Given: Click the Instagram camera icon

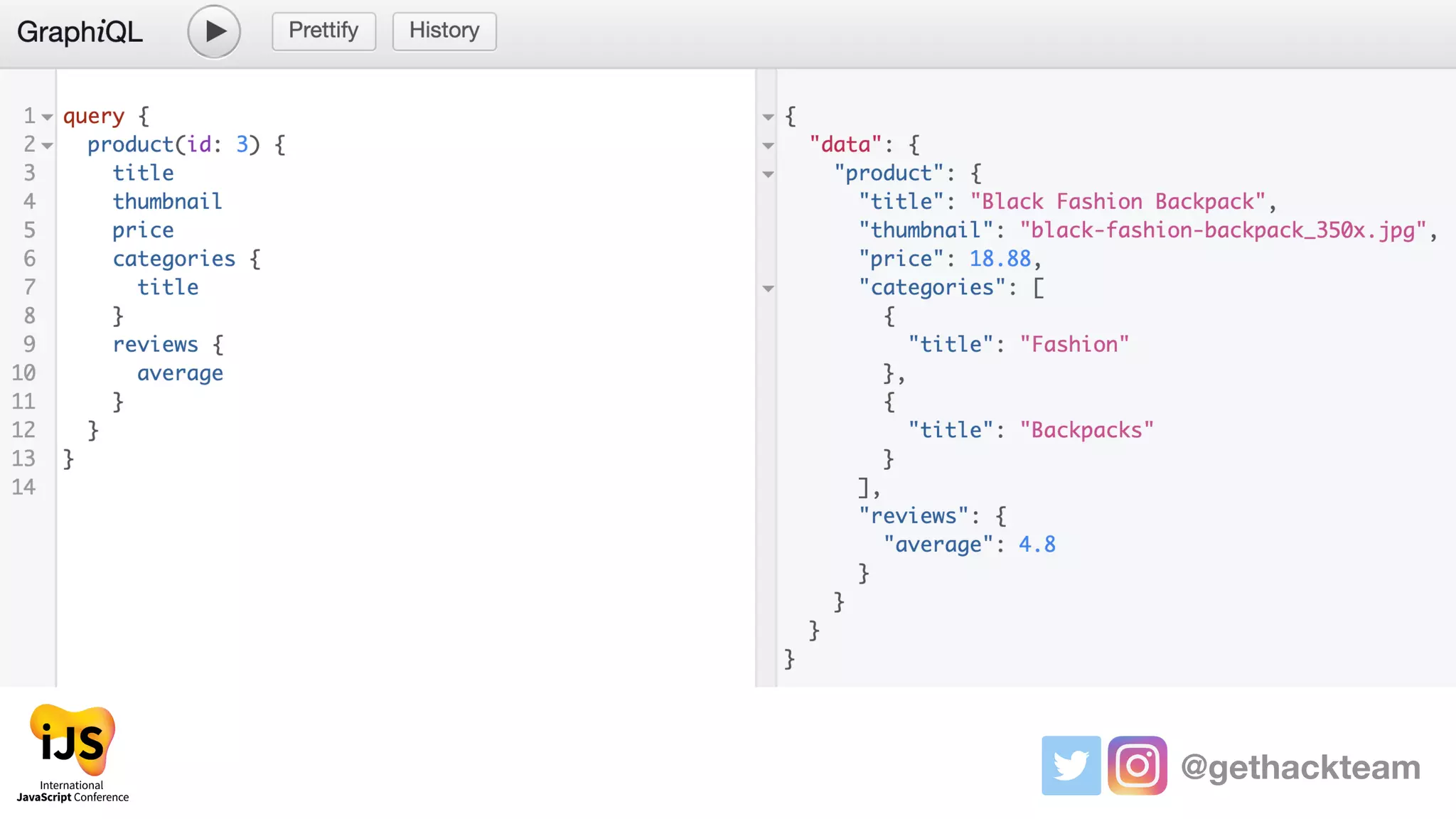Looking at the screenshot, I should coord(1137,766).
